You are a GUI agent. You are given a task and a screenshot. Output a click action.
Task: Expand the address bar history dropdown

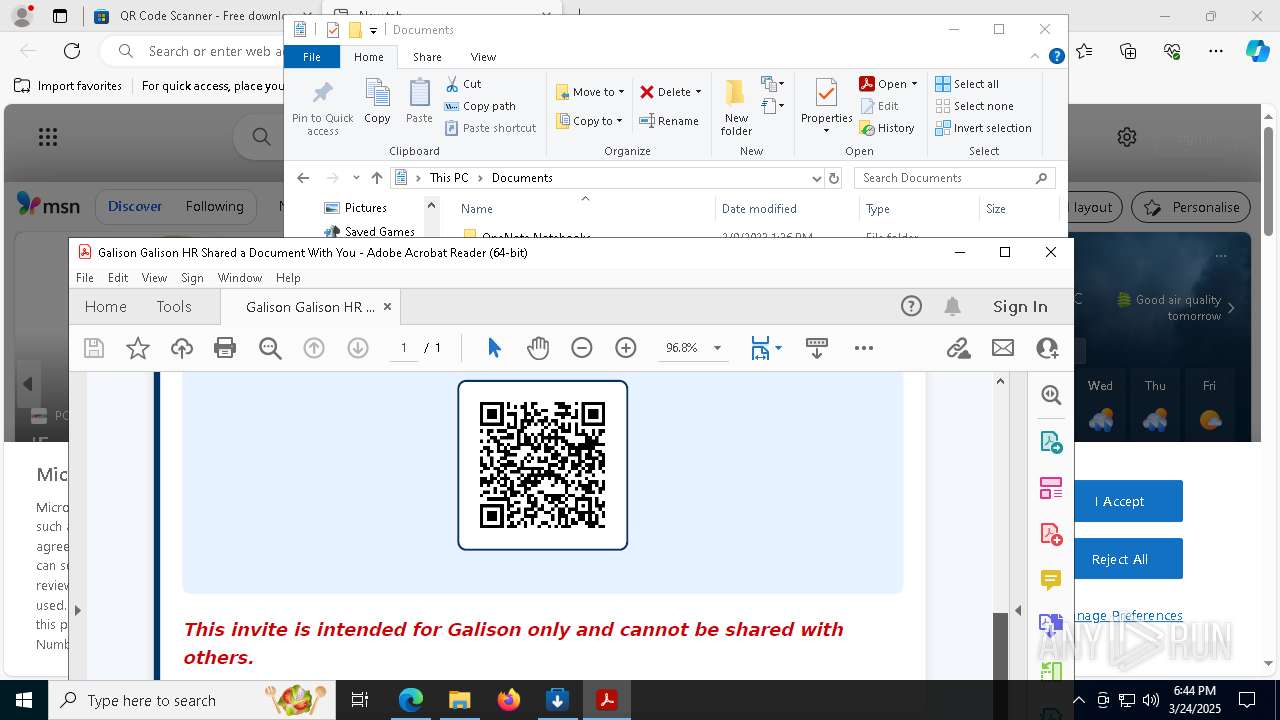tap(816, 178)
